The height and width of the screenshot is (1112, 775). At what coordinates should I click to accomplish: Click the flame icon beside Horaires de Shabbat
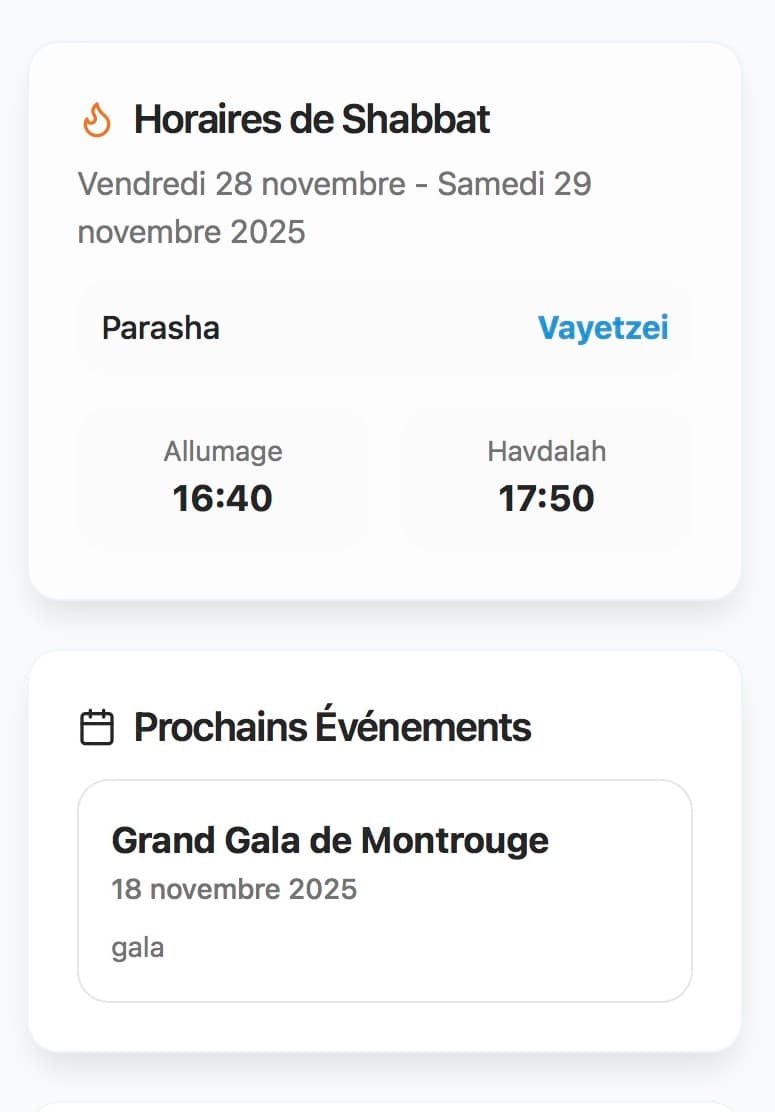[x=96, y=120]
